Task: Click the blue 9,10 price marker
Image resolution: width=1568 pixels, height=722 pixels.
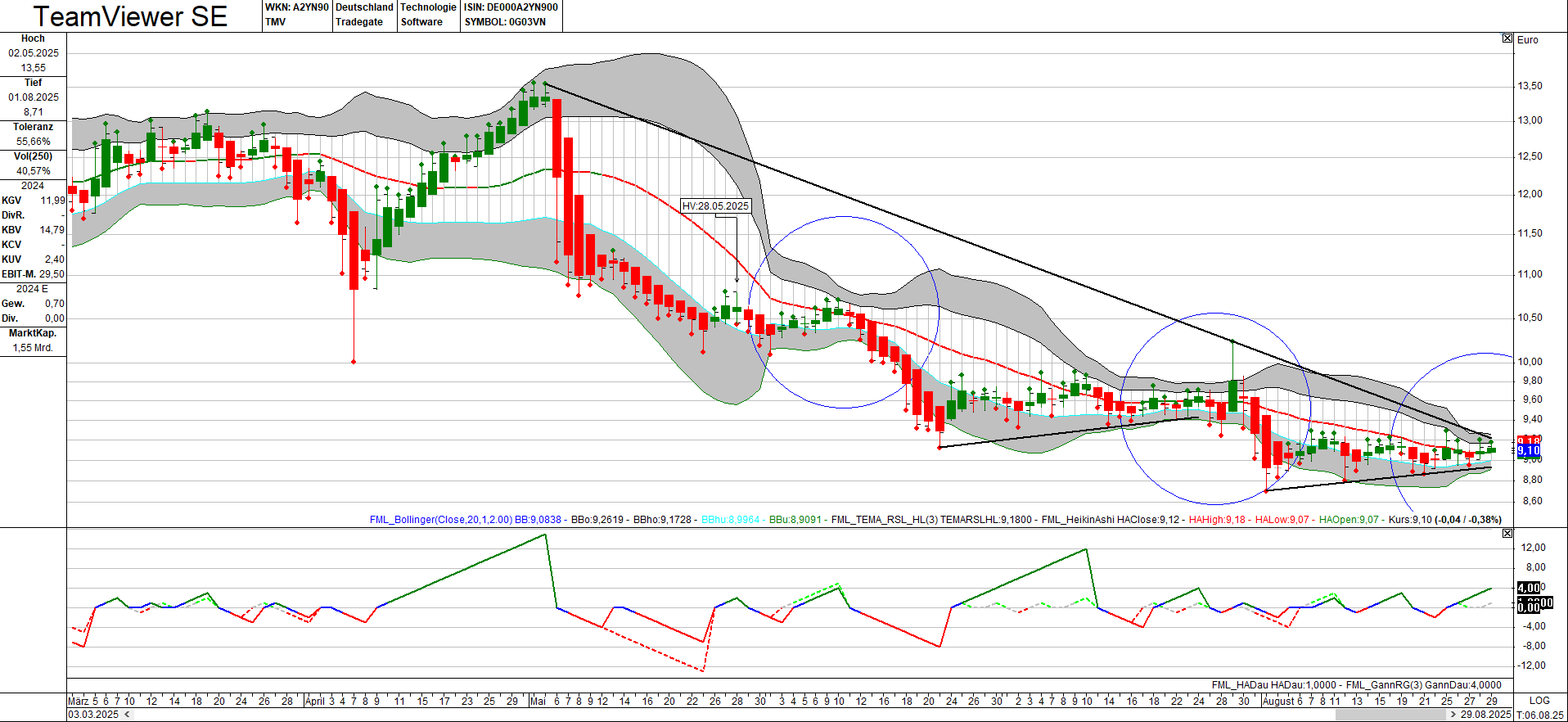Action: tap(1529, 450)
